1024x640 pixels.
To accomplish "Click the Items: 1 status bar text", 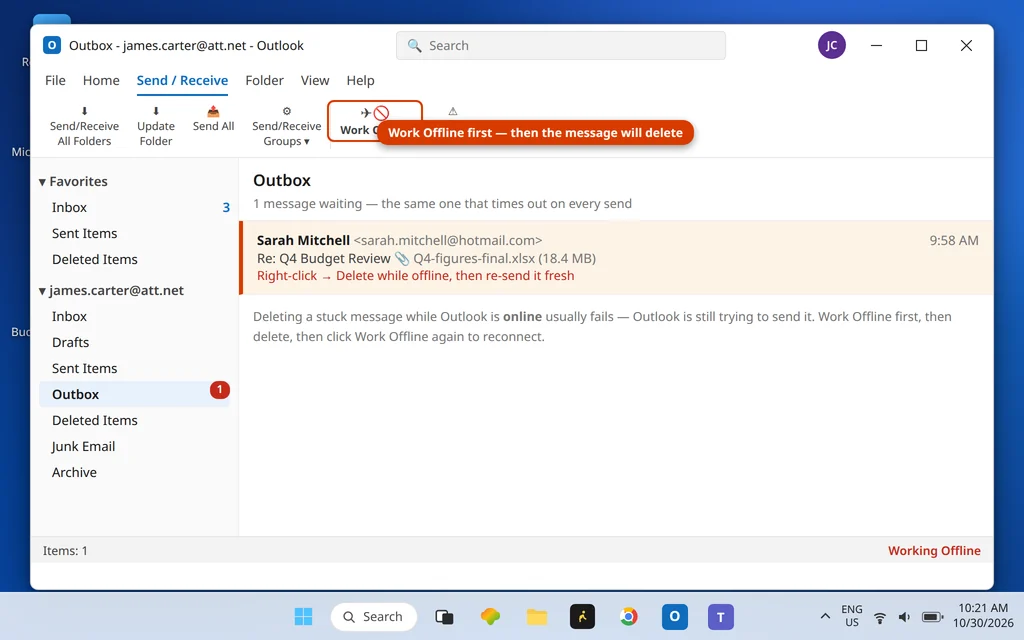I will (65, 551).
